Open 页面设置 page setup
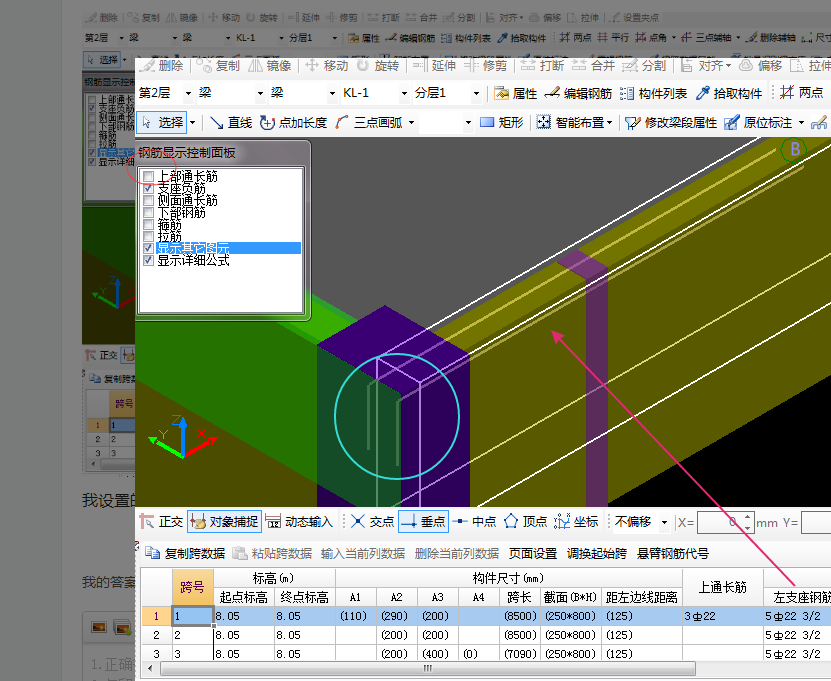The width and height of the screenshot is (831, 681). click(x=533, y=554)
